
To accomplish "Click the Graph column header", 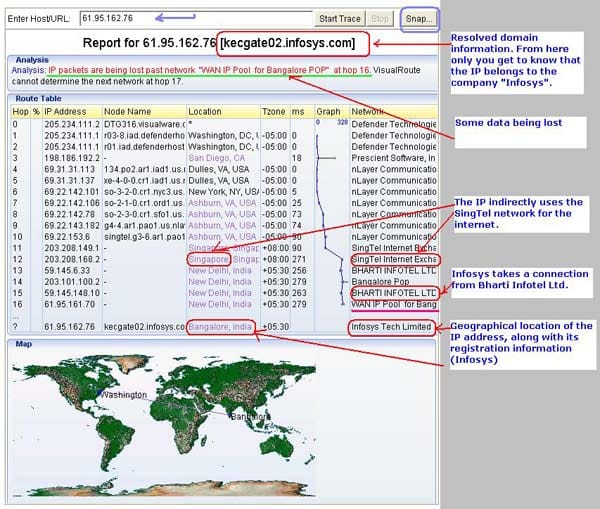I will coord(329,112).
